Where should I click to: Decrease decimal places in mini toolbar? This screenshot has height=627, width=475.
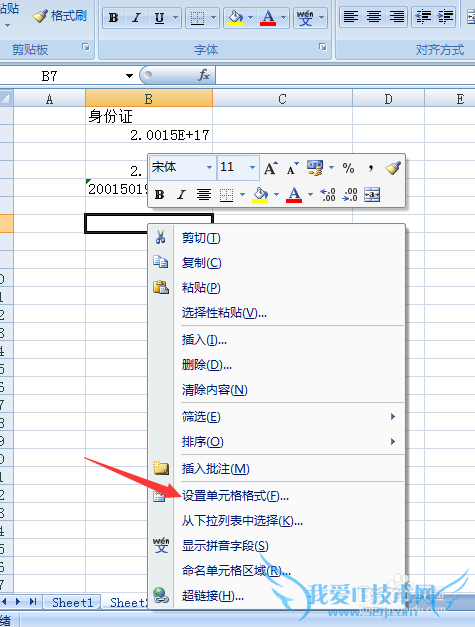click(x=350, y=195)
